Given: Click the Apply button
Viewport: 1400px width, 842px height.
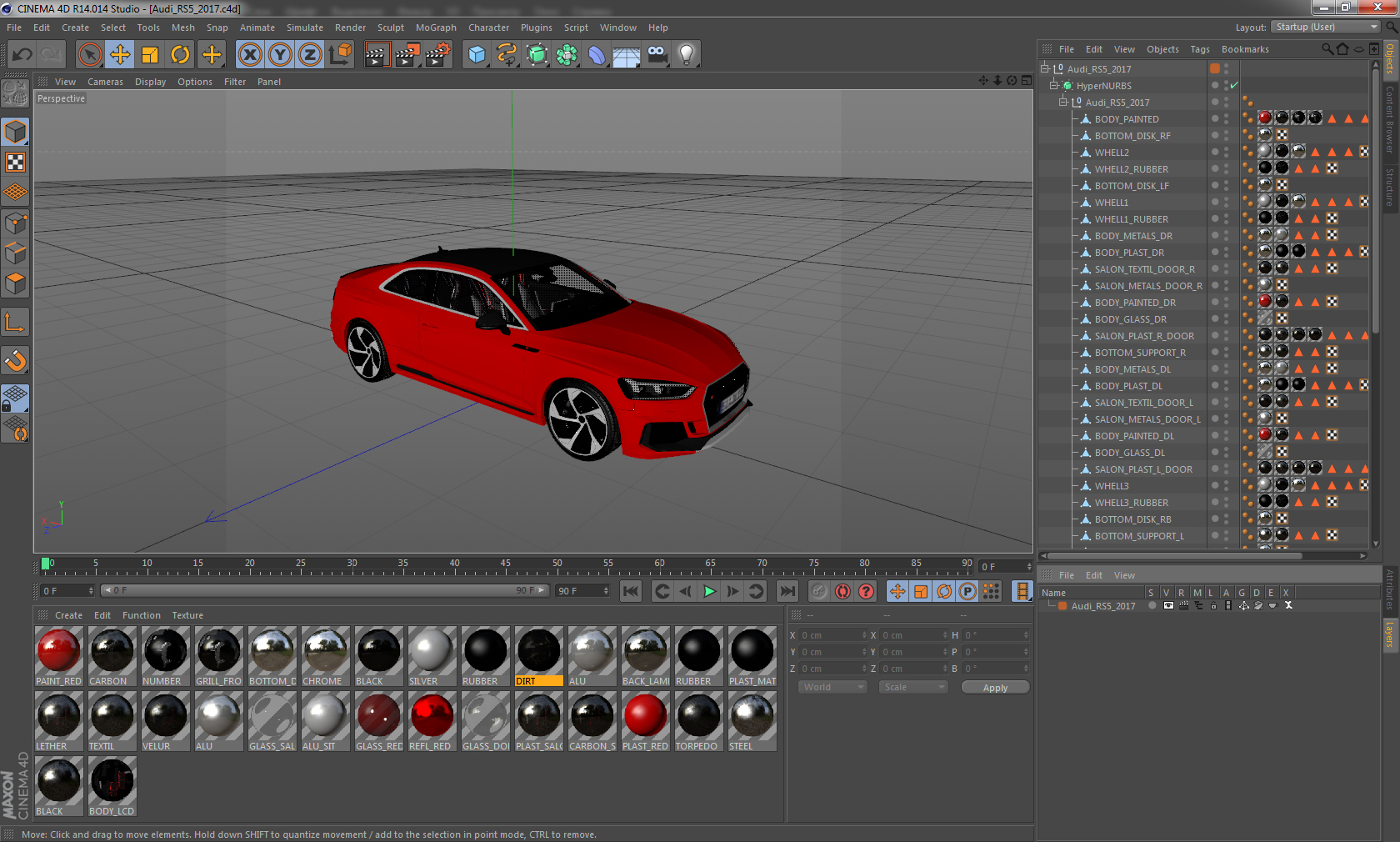Looking at the screenshot, I should 995,687.
